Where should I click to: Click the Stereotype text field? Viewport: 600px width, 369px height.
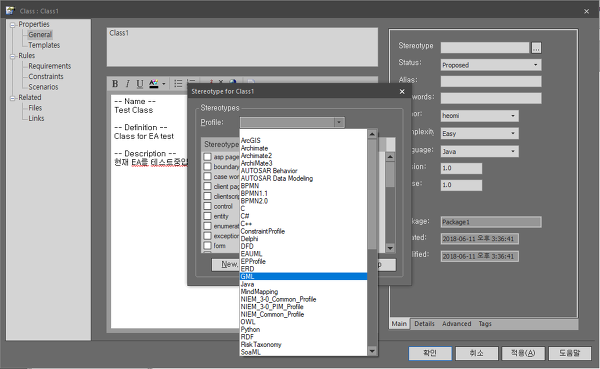point(485,48)
